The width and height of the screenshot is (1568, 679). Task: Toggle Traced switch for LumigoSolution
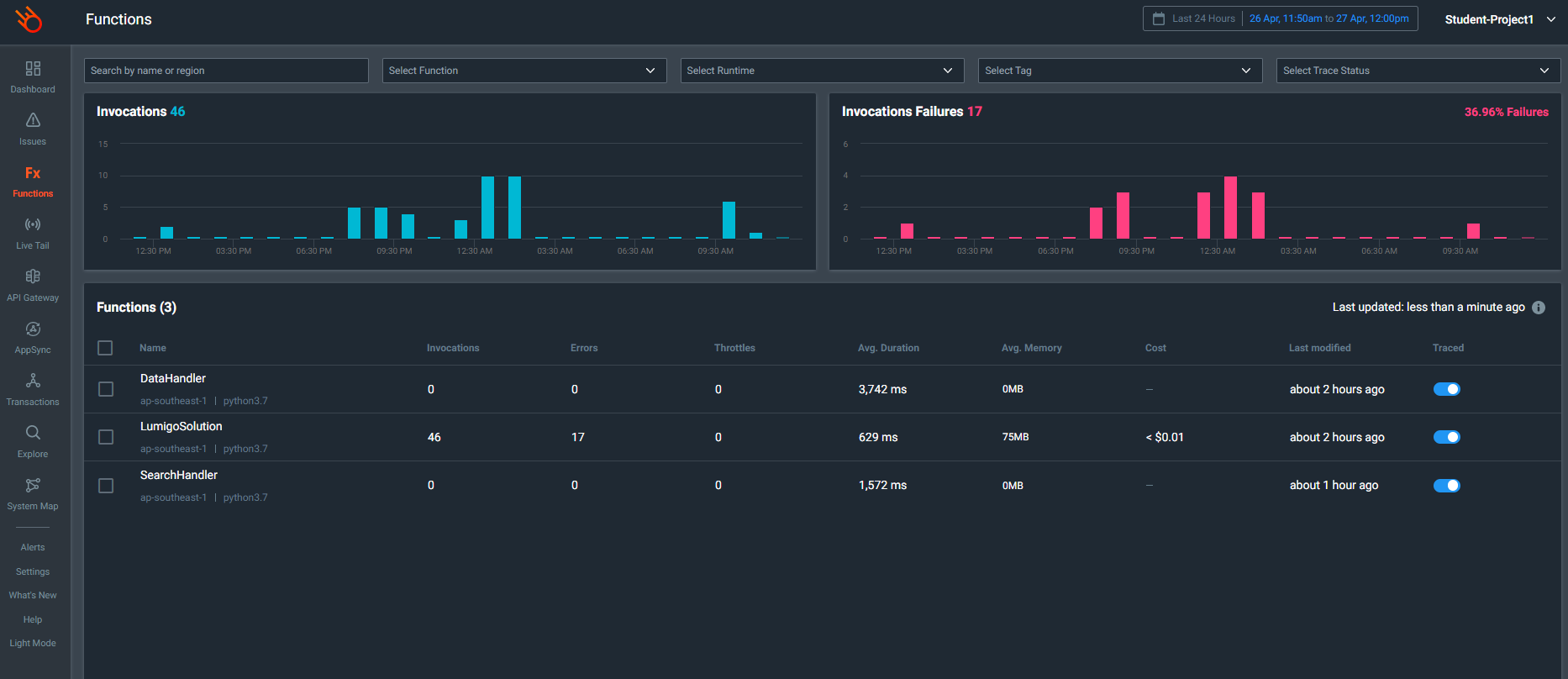point(1447,437)
